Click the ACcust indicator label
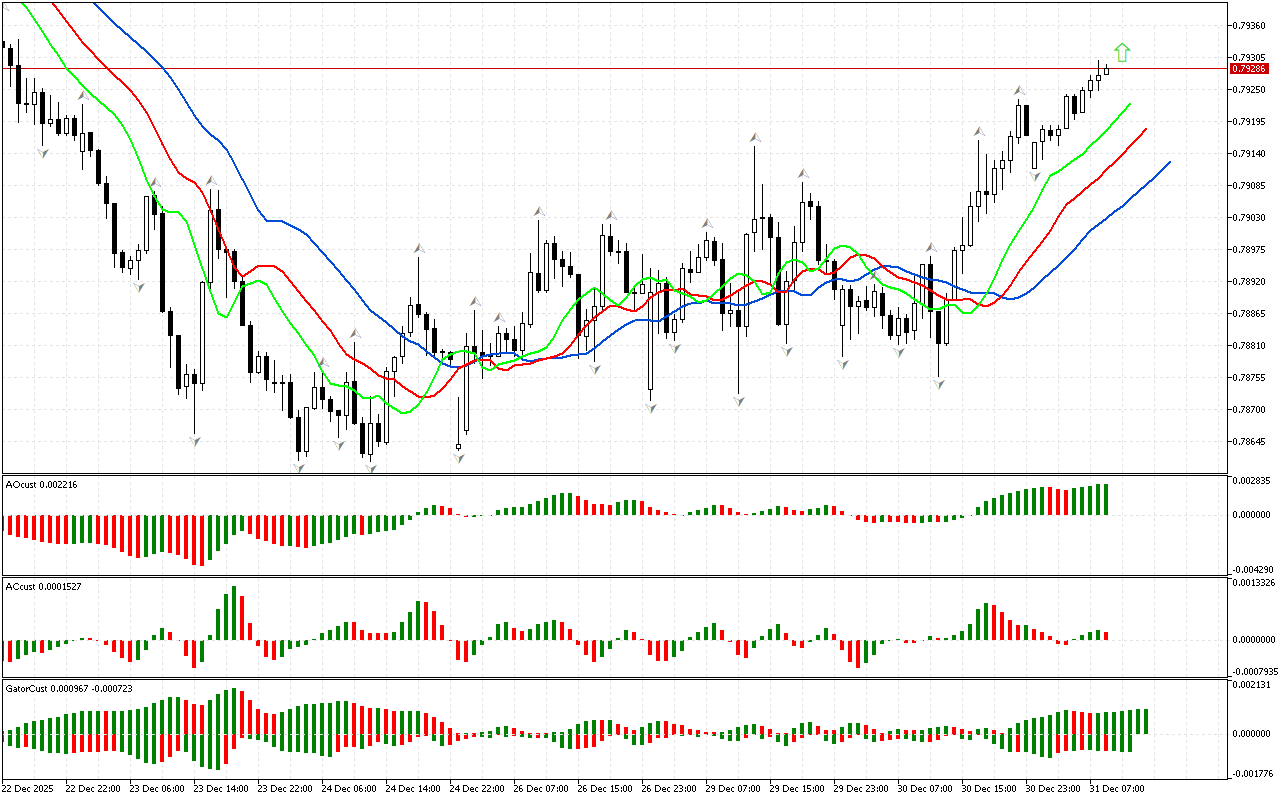The width and height of the screenshot is (1280, 800). pyautogui.click(x=43, y=586)
